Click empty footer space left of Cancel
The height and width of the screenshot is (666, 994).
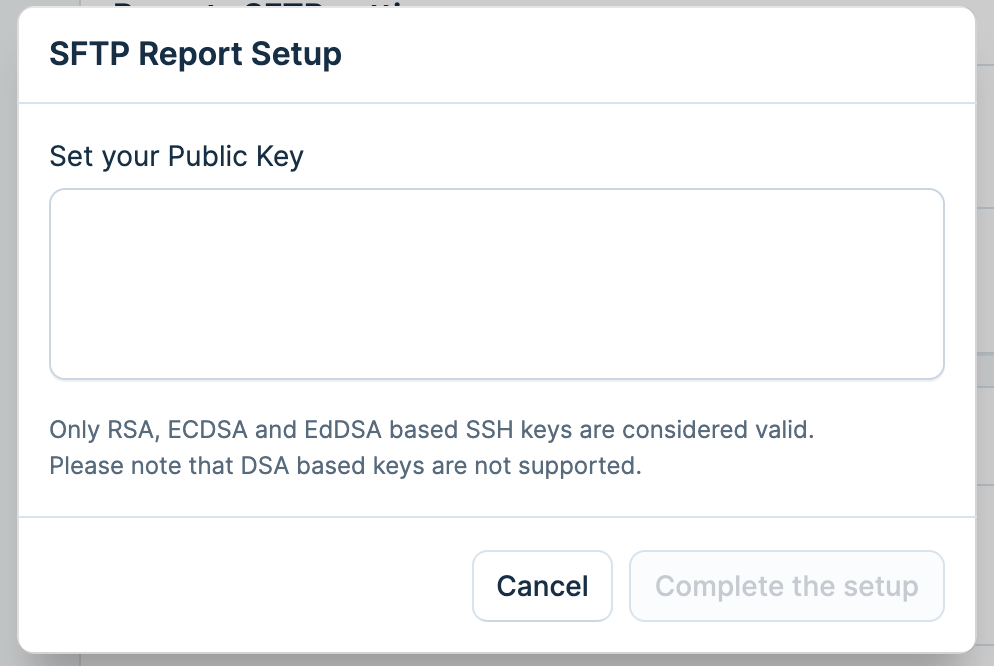coord(250,586)
